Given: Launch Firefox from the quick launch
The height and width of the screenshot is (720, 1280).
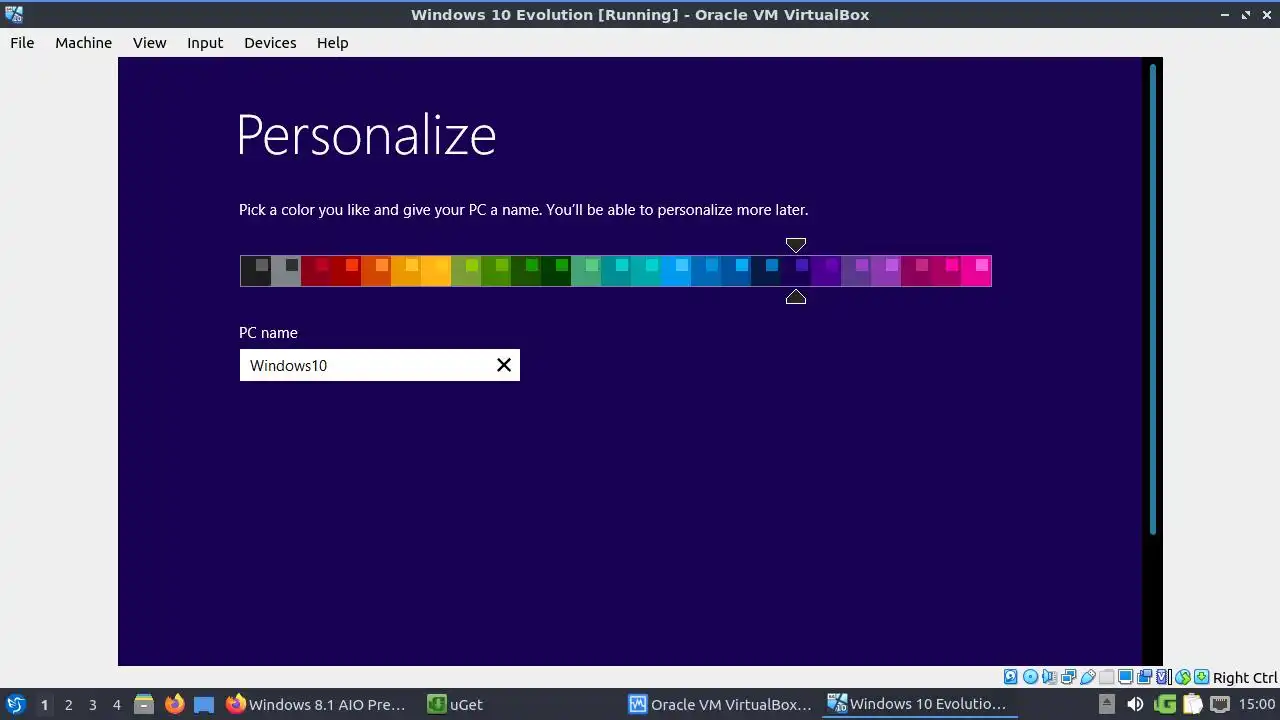Looking at the screenshot, I should 174,704.
